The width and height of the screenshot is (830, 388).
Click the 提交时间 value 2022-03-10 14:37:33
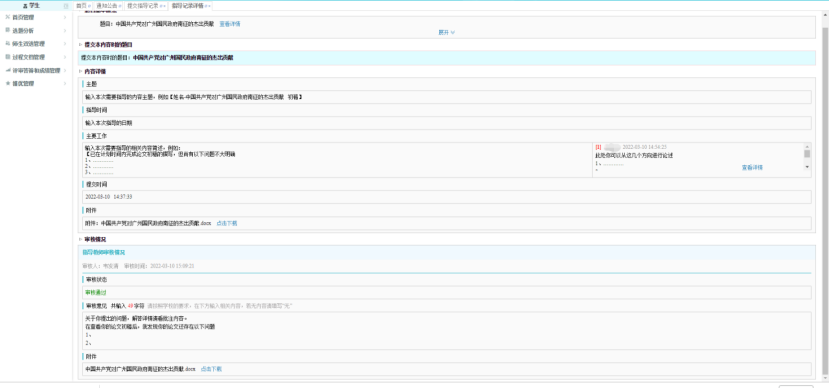point(109,197)
